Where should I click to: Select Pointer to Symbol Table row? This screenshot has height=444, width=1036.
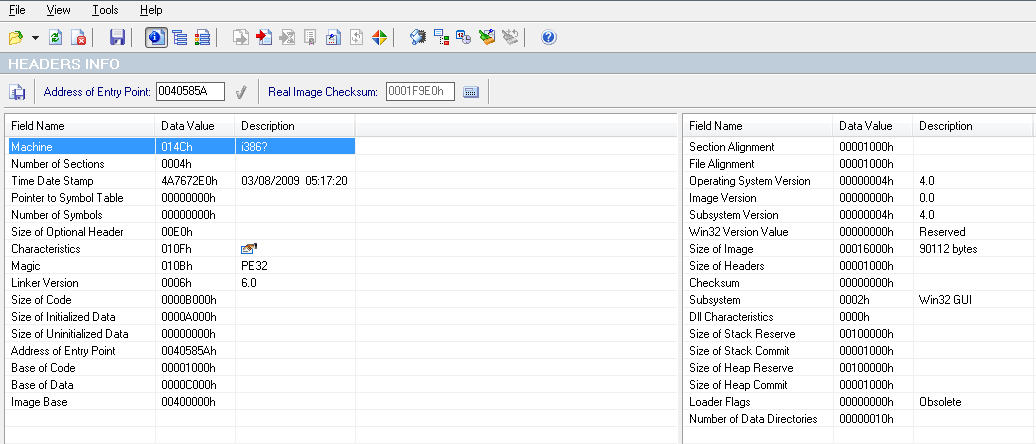point(182,198)
